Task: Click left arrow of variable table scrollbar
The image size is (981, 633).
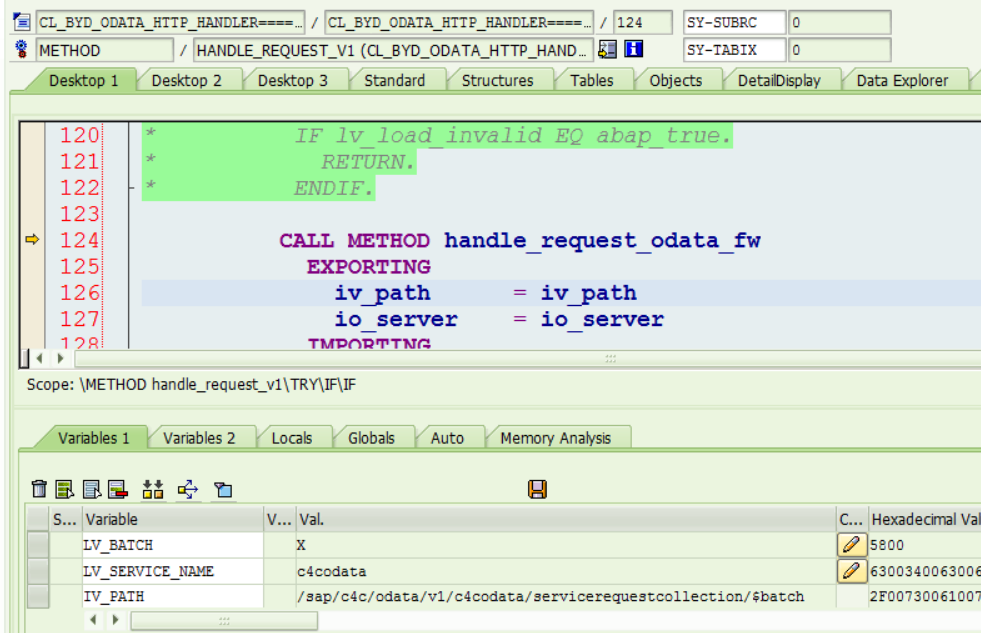Action: (93, 620)
